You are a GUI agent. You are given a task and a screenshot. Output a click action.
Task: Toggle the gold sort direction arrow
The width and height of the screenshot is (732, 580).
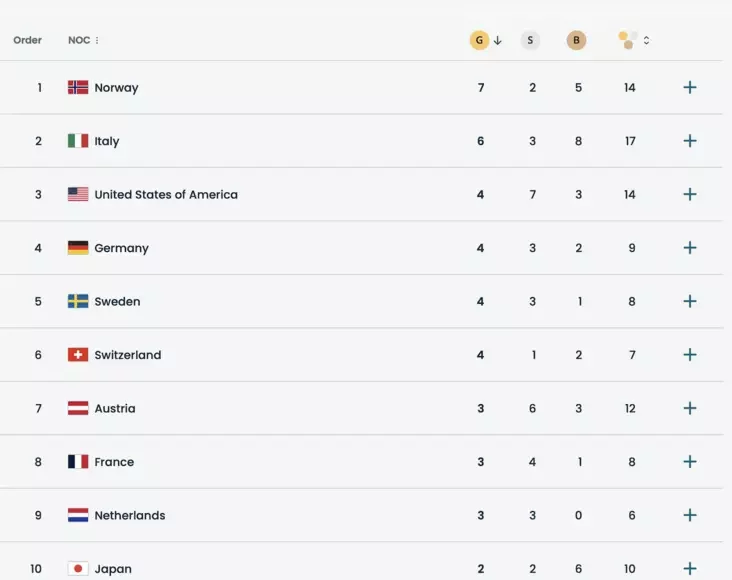point(498,41)
